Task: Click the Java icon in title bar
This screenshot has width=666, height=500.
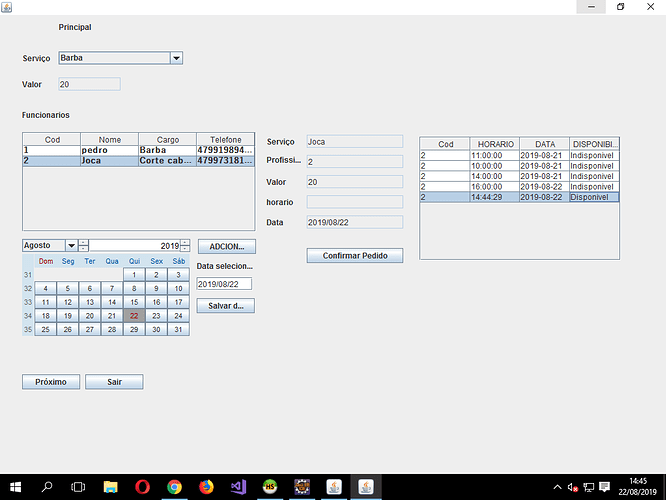Action: point(6,7)
